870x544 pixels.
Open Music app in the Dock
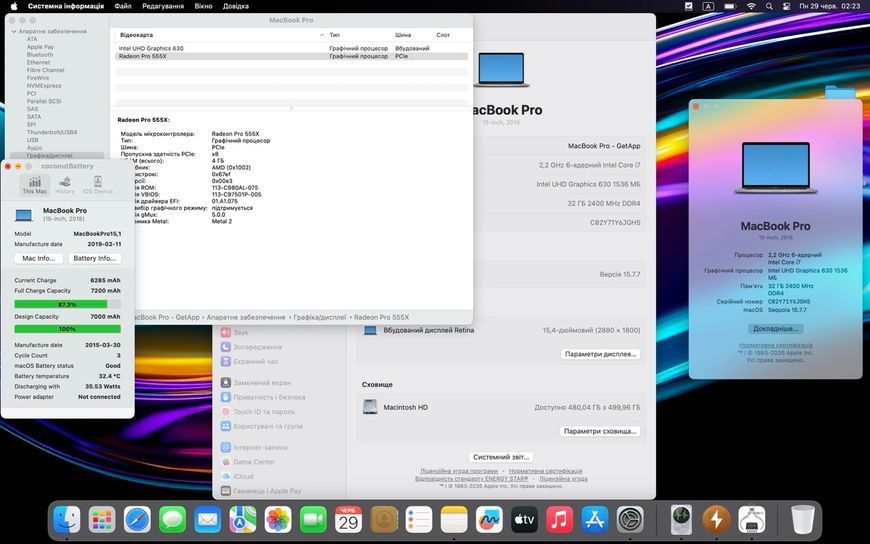559,520
